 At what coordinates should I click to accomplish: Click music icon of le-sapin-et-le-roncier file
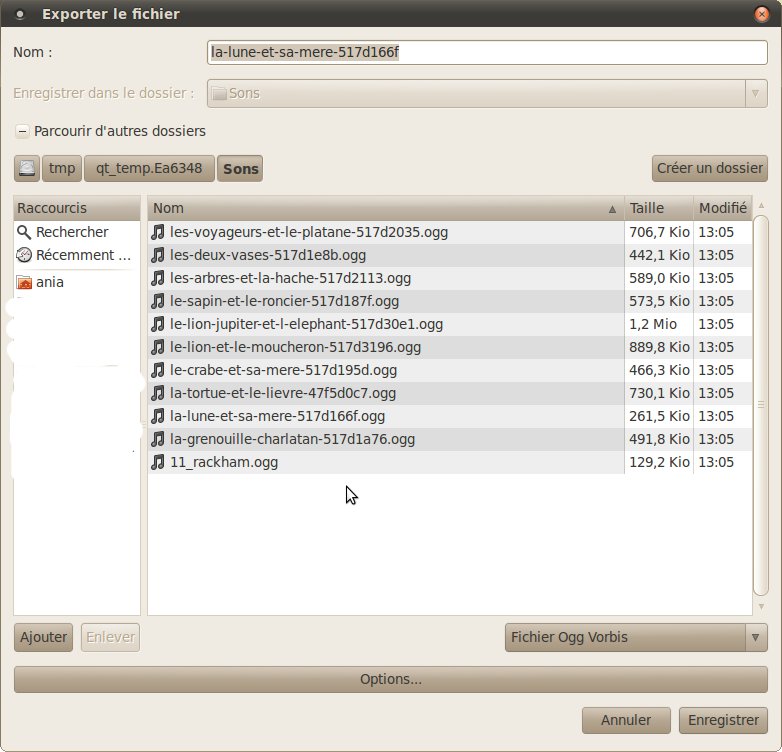[x=158, y=301]
